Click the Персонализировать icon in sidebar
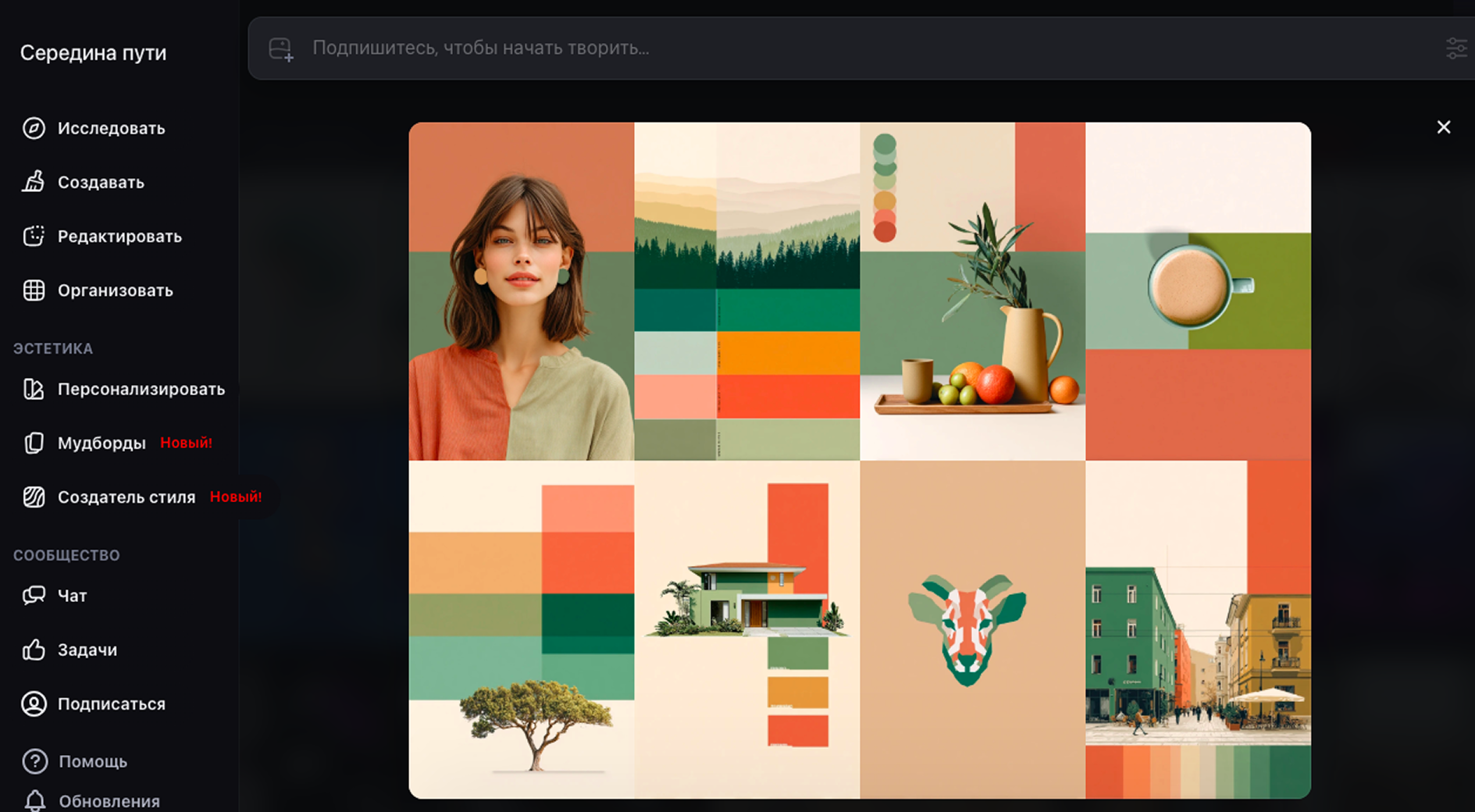 [34, 389]
